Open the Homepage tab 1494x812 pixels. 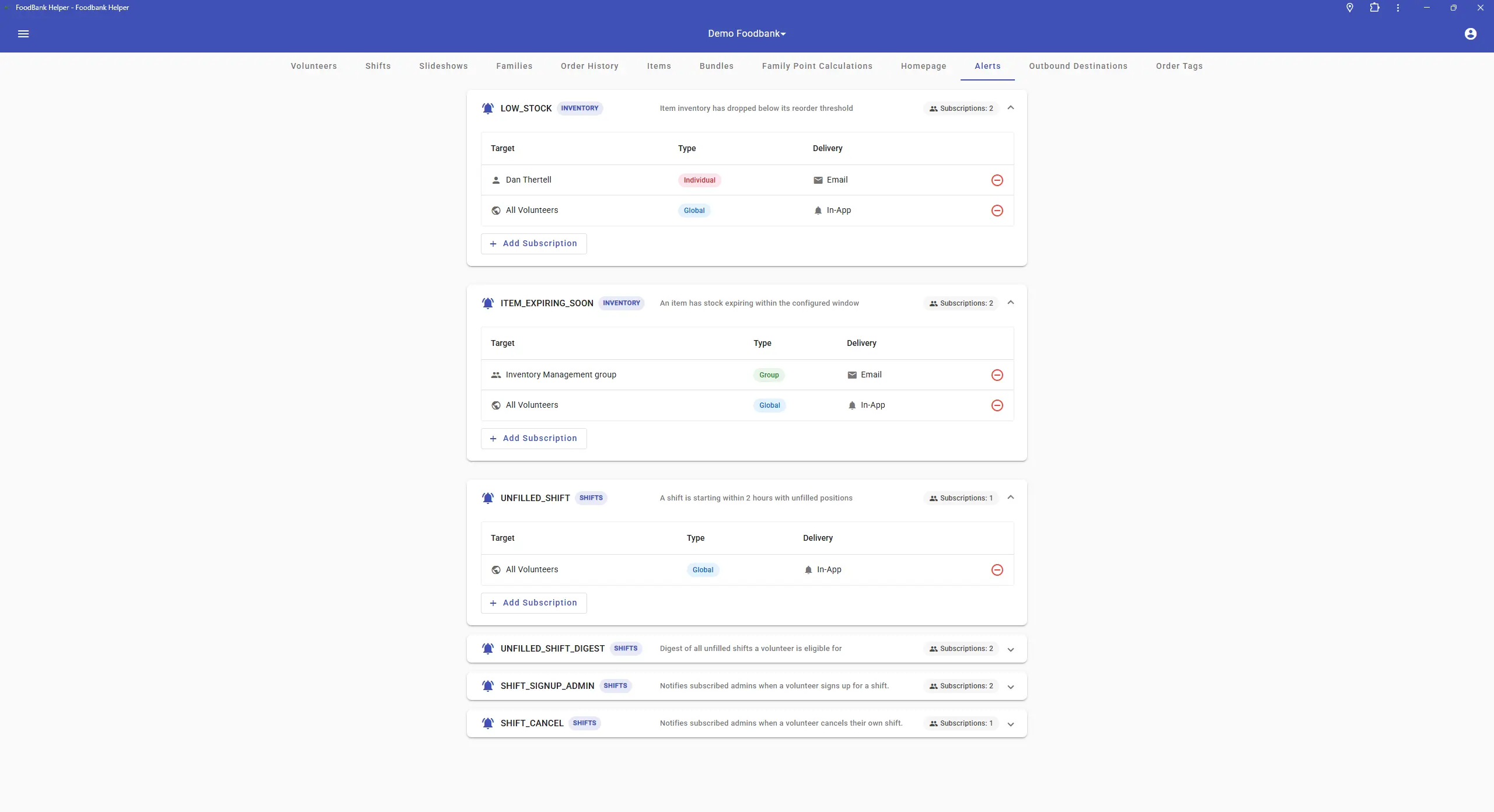coord(923,66)
